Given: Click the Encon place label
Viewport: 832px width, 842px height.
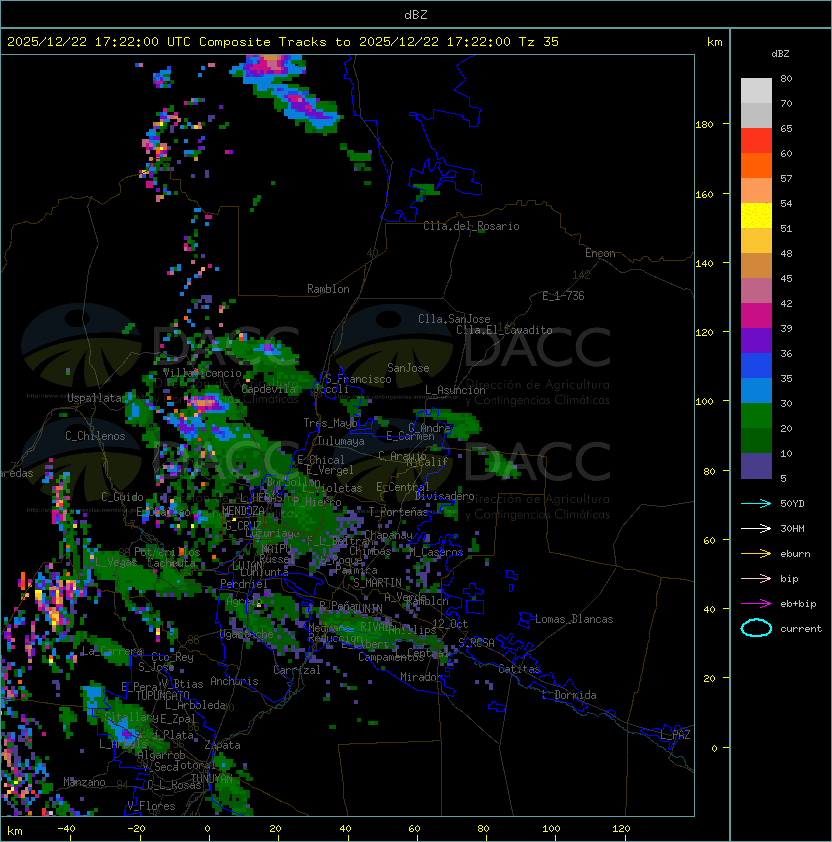Looking at the screenshot, I should [600, 253].
